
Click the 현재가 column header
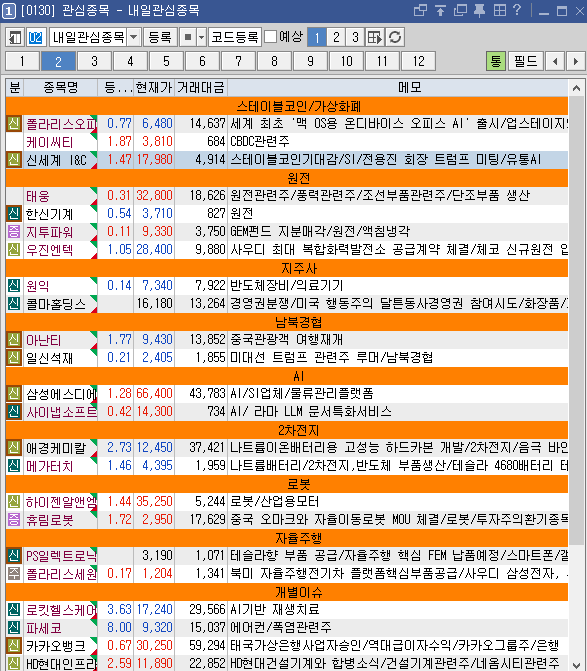[154, 88]
